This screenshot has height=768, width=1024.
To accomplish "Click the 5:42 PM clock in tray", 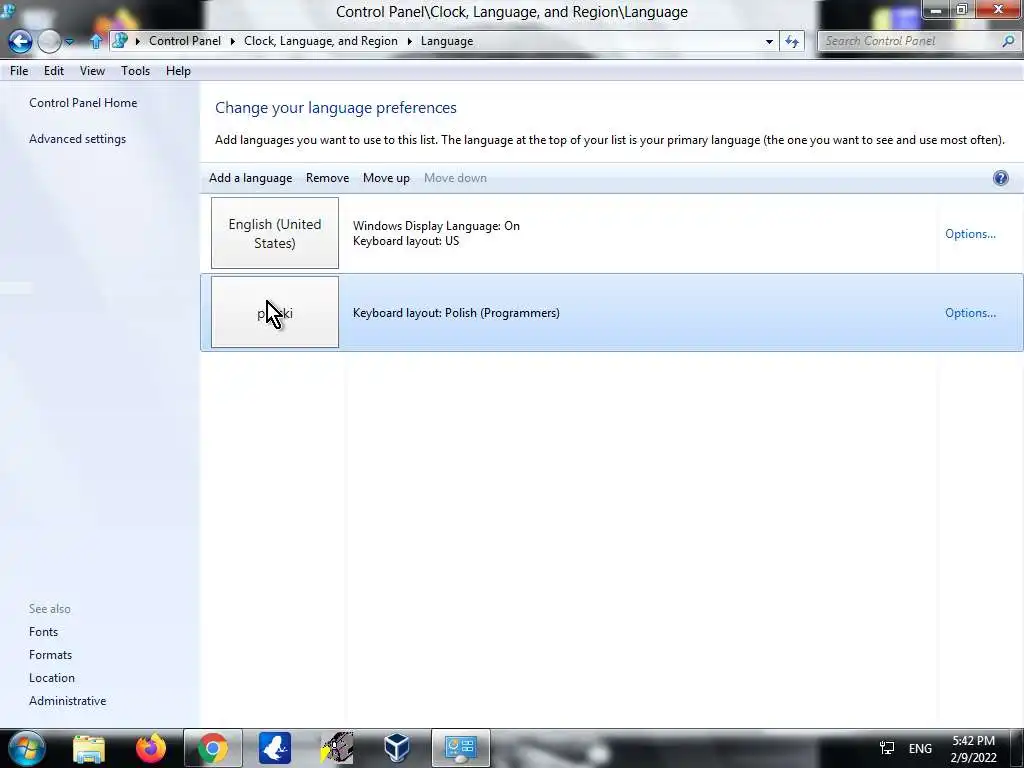I will click(x=974, y=741).
